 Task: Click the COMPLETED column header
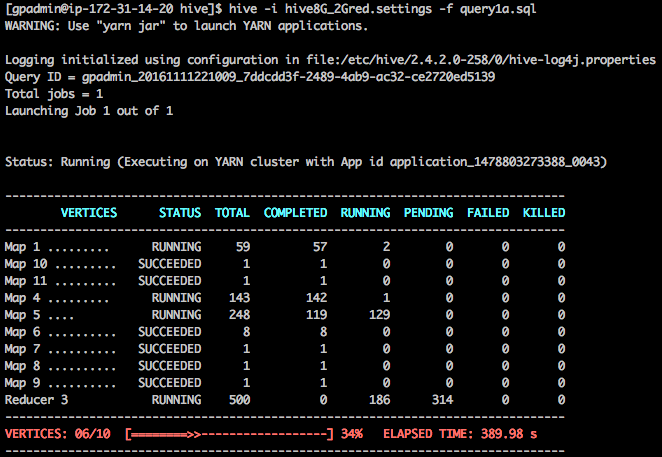click(x=295, y=212)
